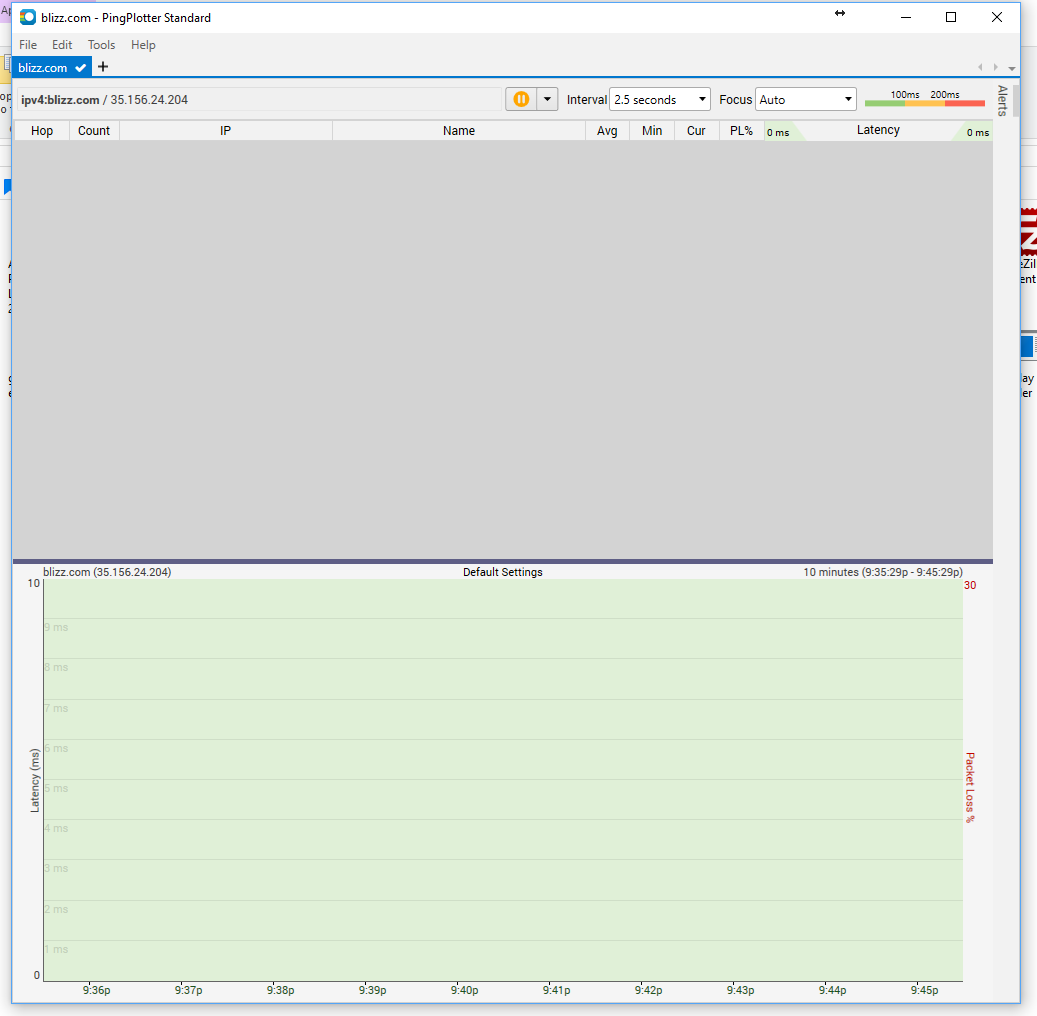Click the target address field ipv4:blizz.com
Image resolution: width=1037 pixels, height=1016 pixels.
[259, 99]
